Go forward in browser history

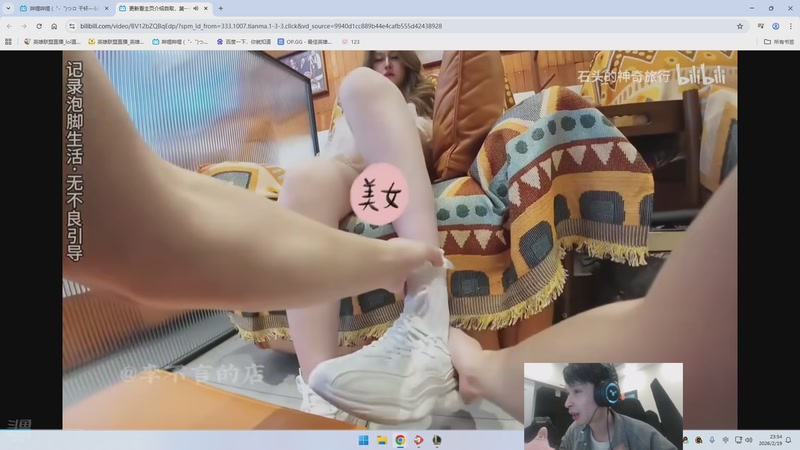pos(24,26)
